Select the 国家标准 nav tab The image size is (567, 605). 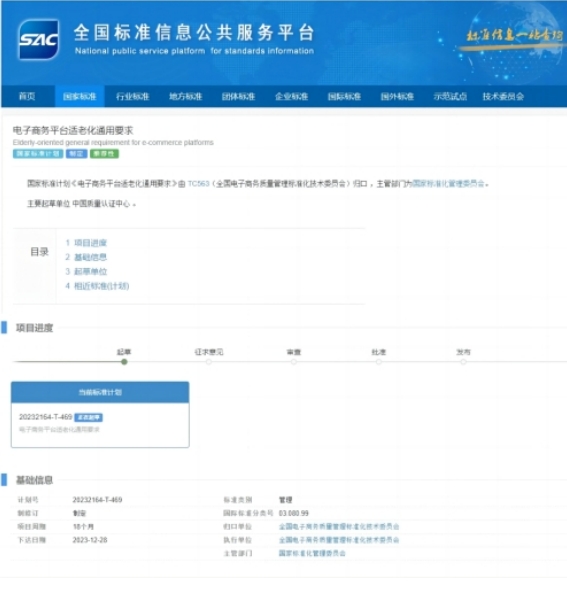[79, 96]
